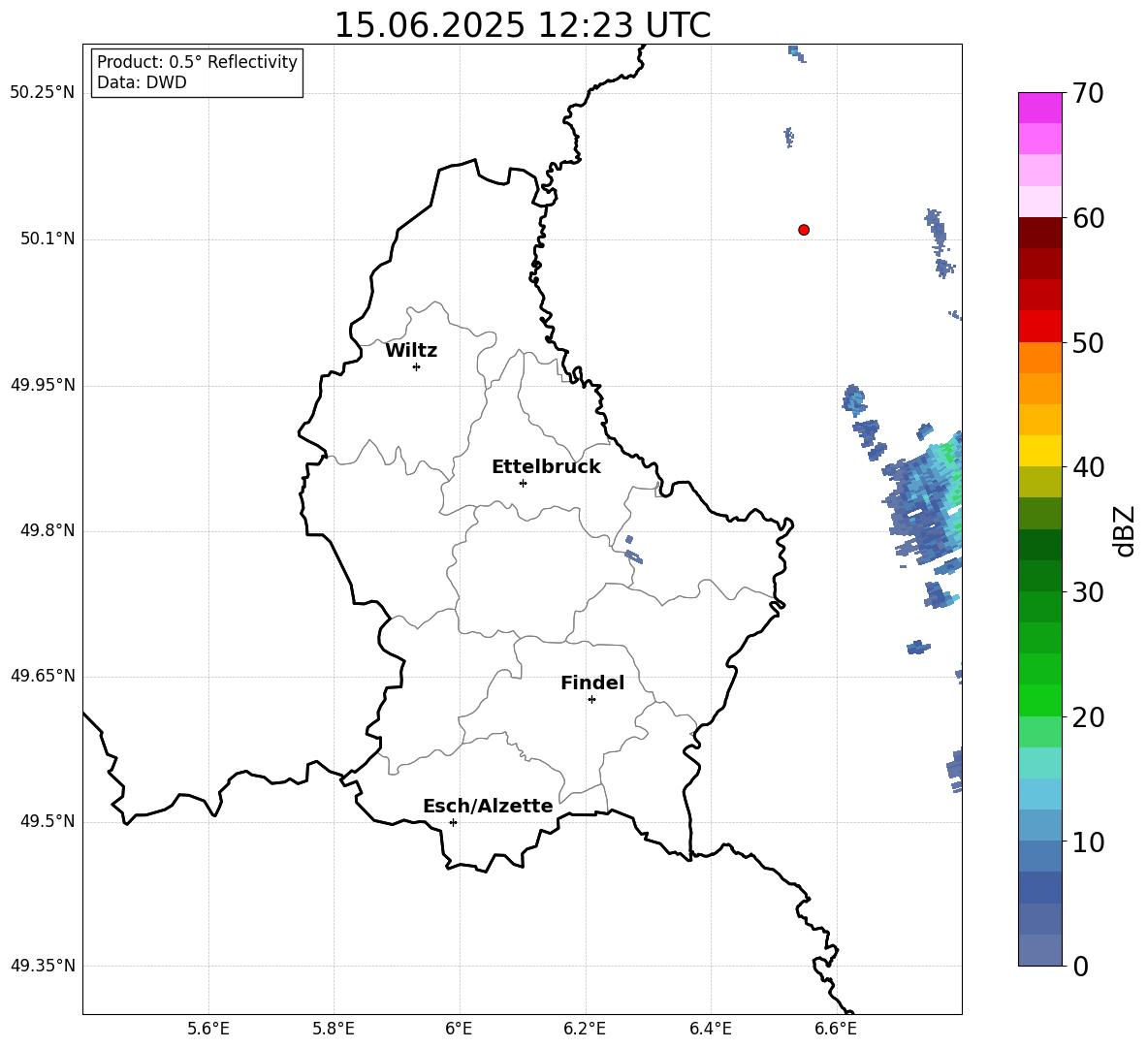
Task: Click the bright red colorbar band above 50
Action: point(1039,327)
